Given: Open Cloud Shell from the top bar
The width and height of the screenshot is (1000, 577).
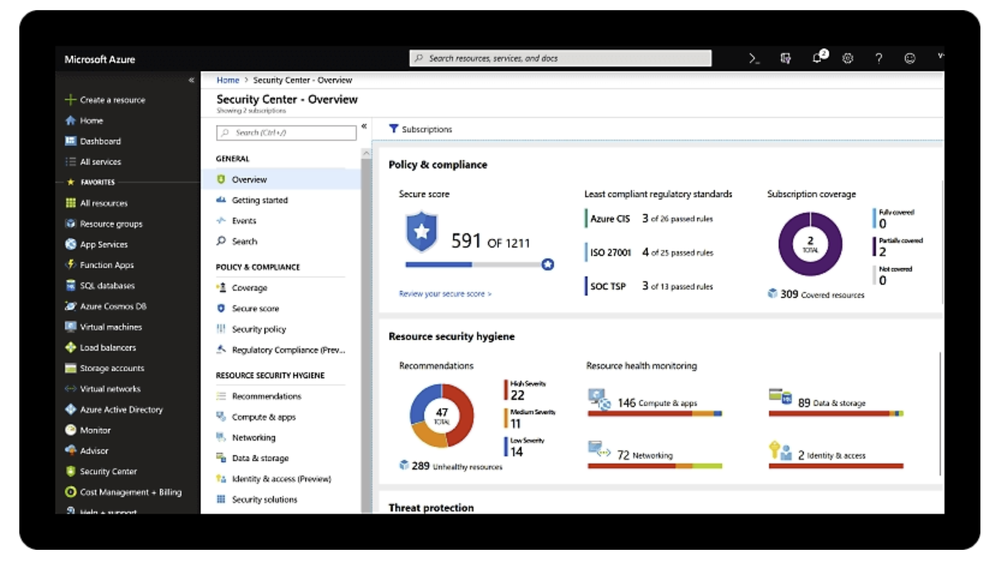Looking at the screenshot, I should (x=753, y=58).
